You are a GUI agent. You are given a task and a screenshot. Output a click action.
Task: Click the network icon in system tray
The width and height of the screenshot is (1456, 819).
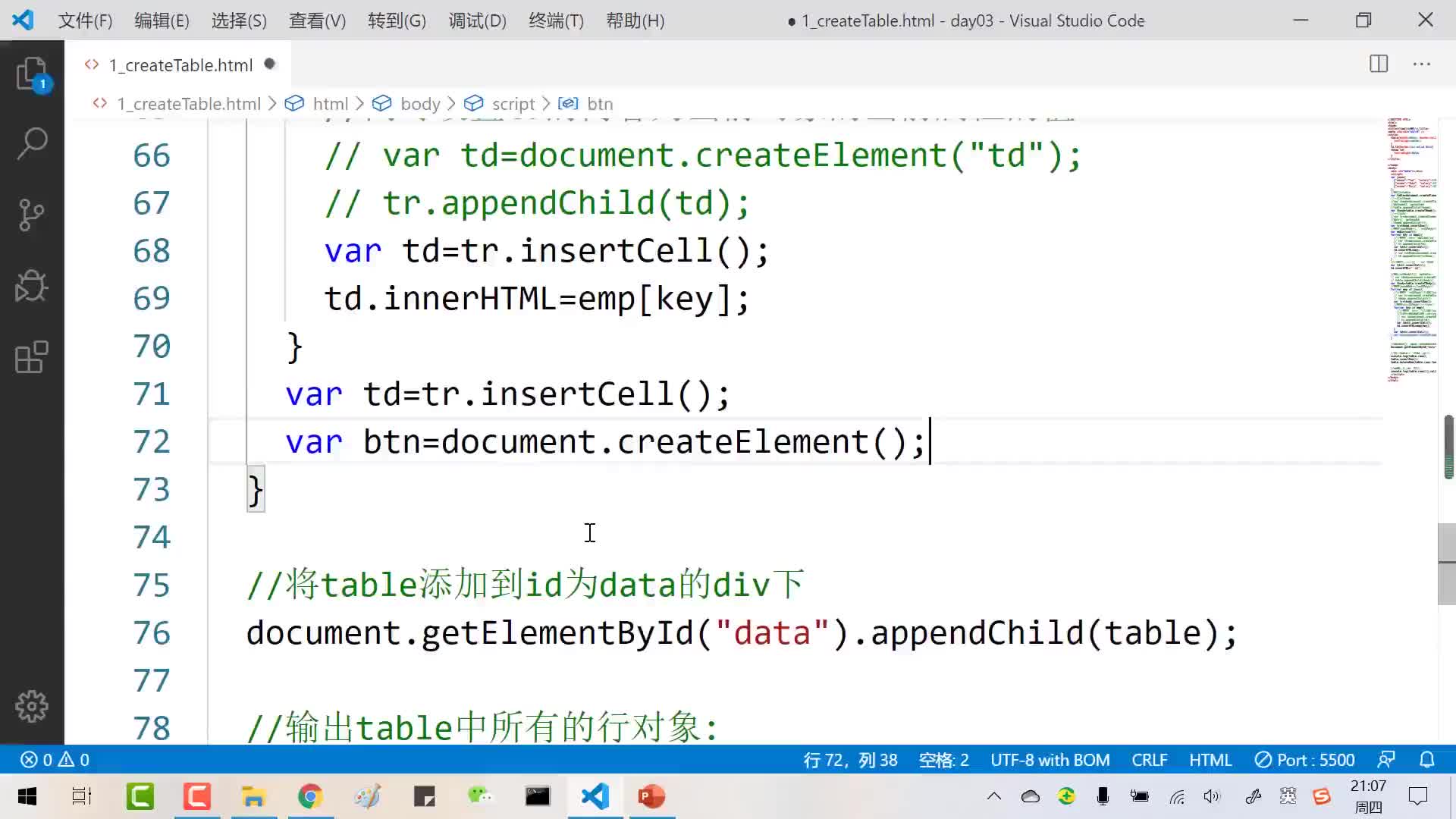(1176, 796)
